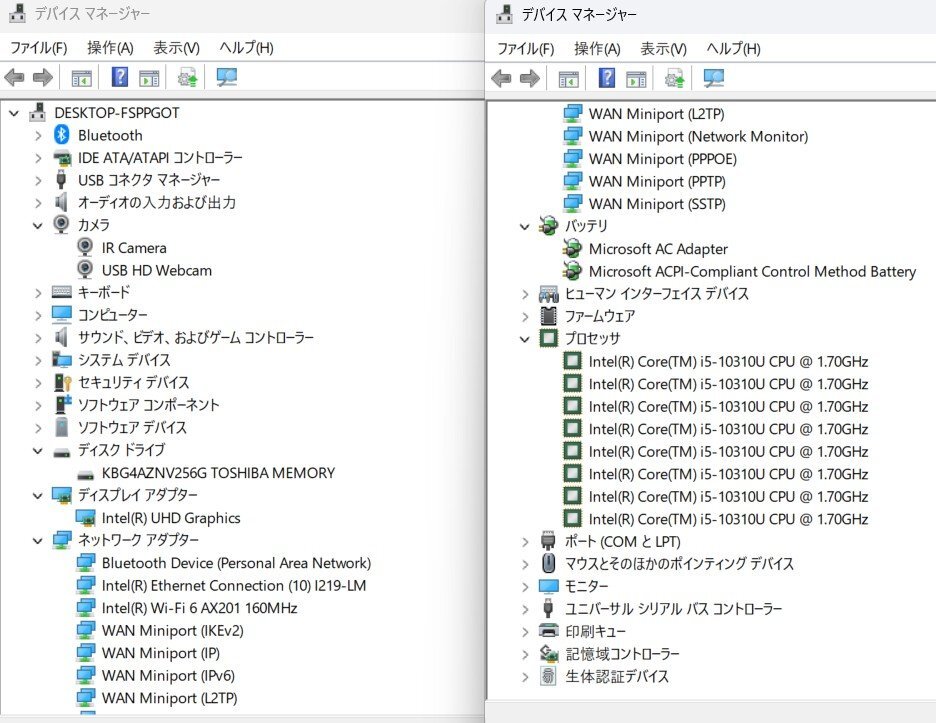Expand the キーボード category
Image resolution: width=936 pixels, height=723 pixels.
[x=38, y=293]
